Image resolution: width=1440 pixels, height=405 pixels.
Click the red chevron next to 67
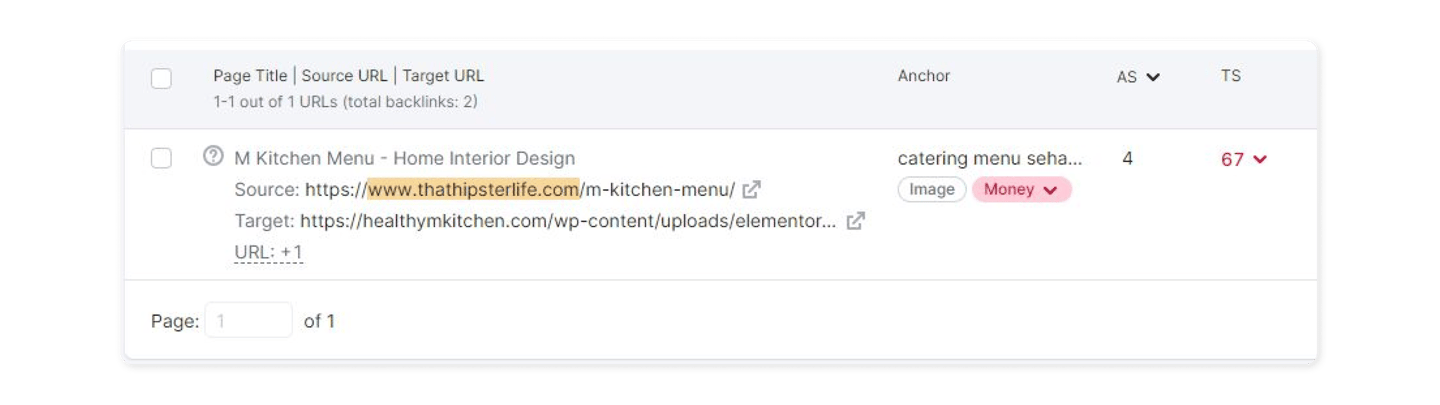(1260, 159)
